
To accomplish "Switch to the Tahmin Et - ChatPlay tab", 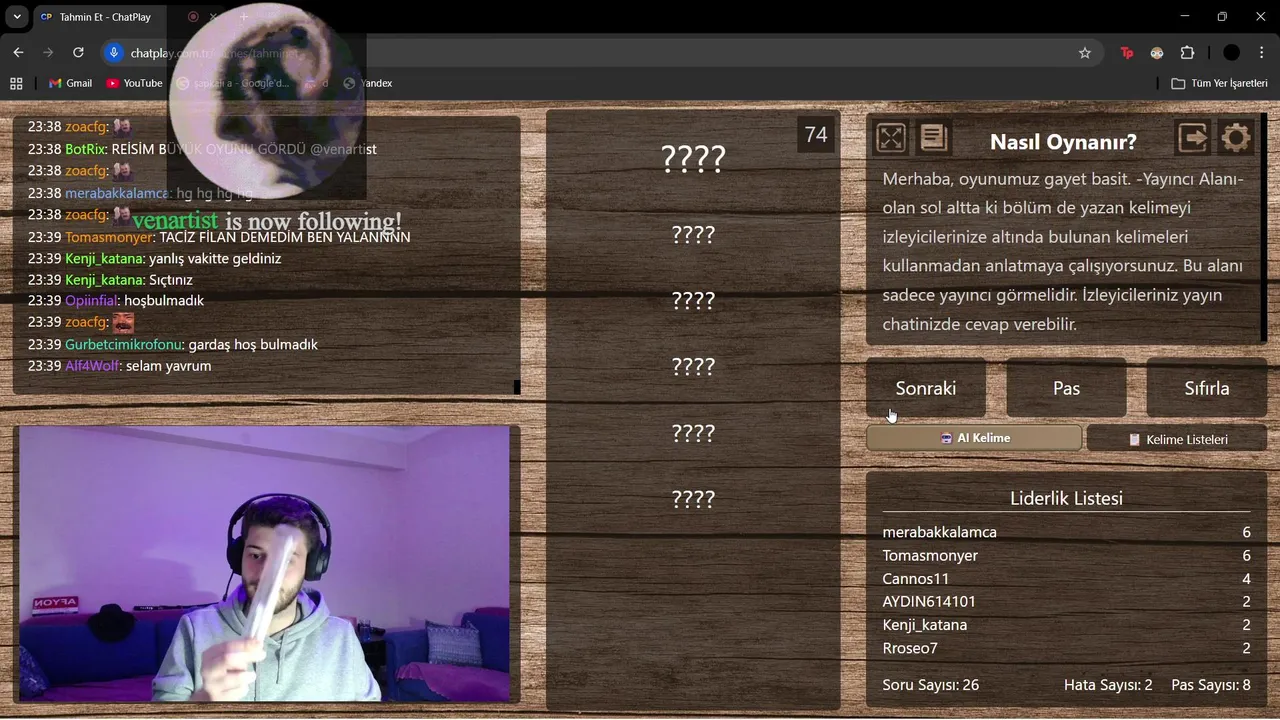I will tap(105, 17).
